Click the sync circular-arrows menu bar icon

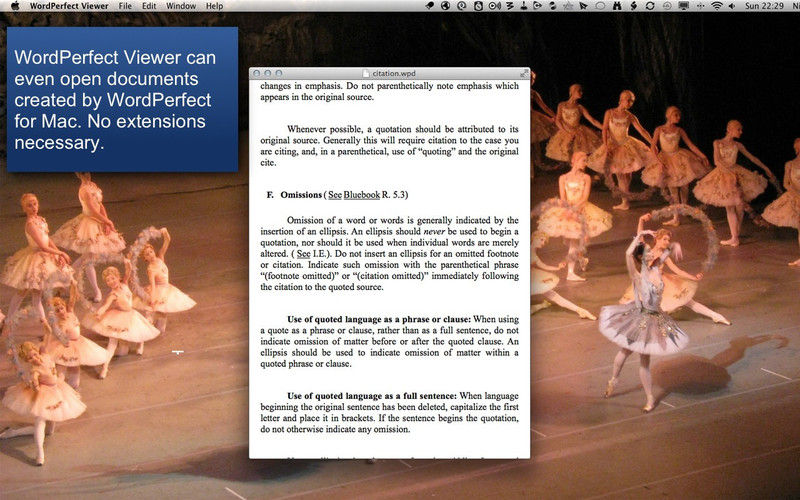pos(649,6)
